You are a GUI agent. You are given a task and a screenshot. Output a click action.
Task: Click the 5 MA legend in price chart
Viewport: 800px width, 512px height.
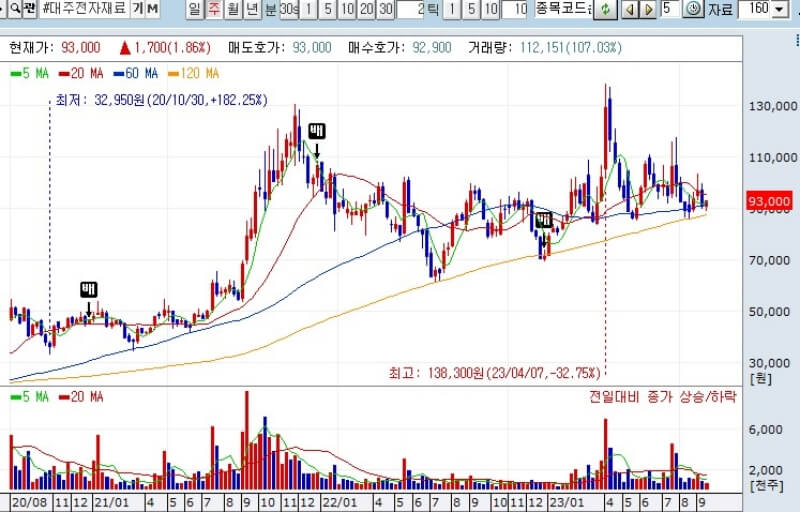click(30, 73)
